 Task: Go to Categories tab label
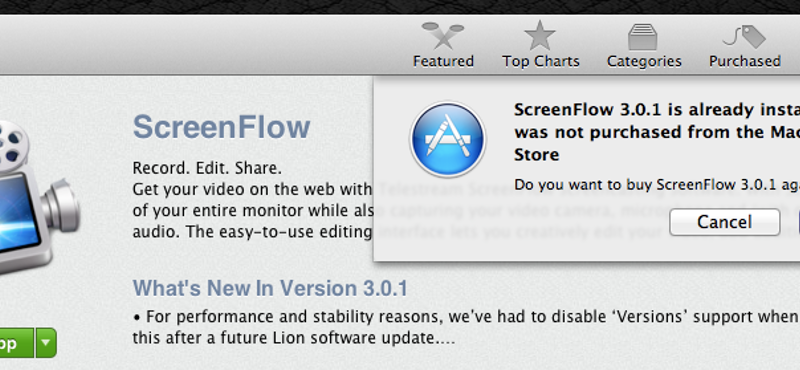pyautogui.click(x=644, y=61)
